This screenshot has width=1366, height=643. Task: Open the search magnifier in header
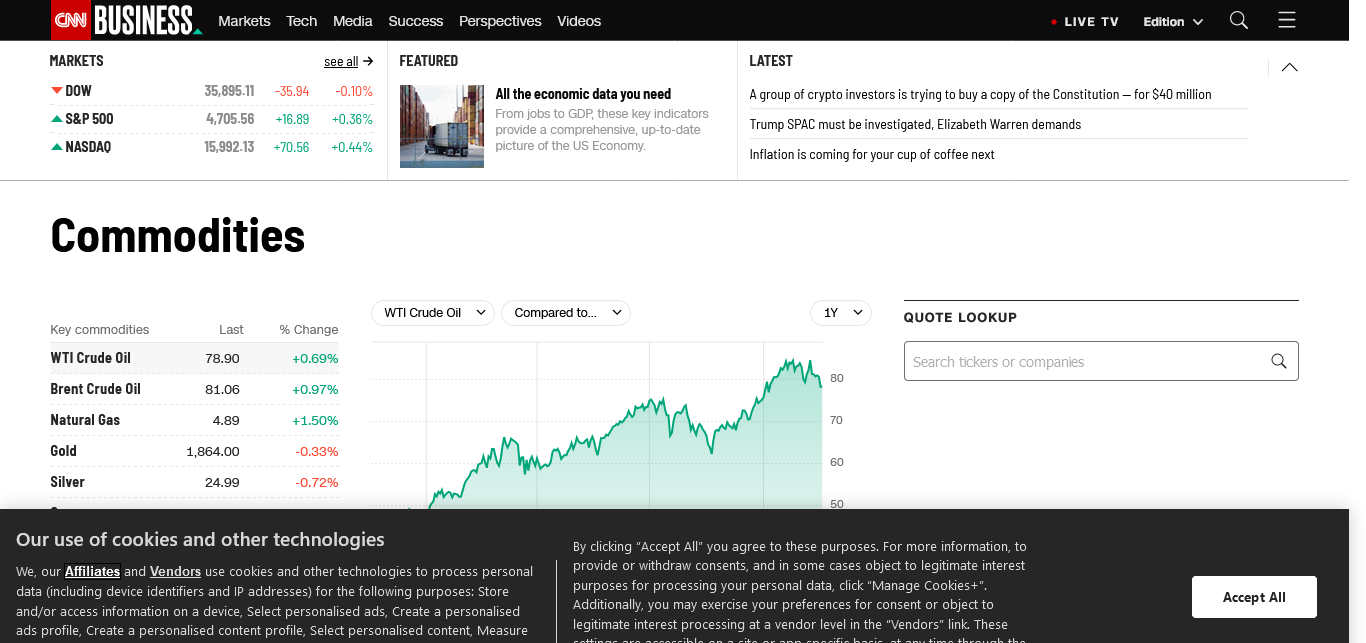coord(1239,21)
